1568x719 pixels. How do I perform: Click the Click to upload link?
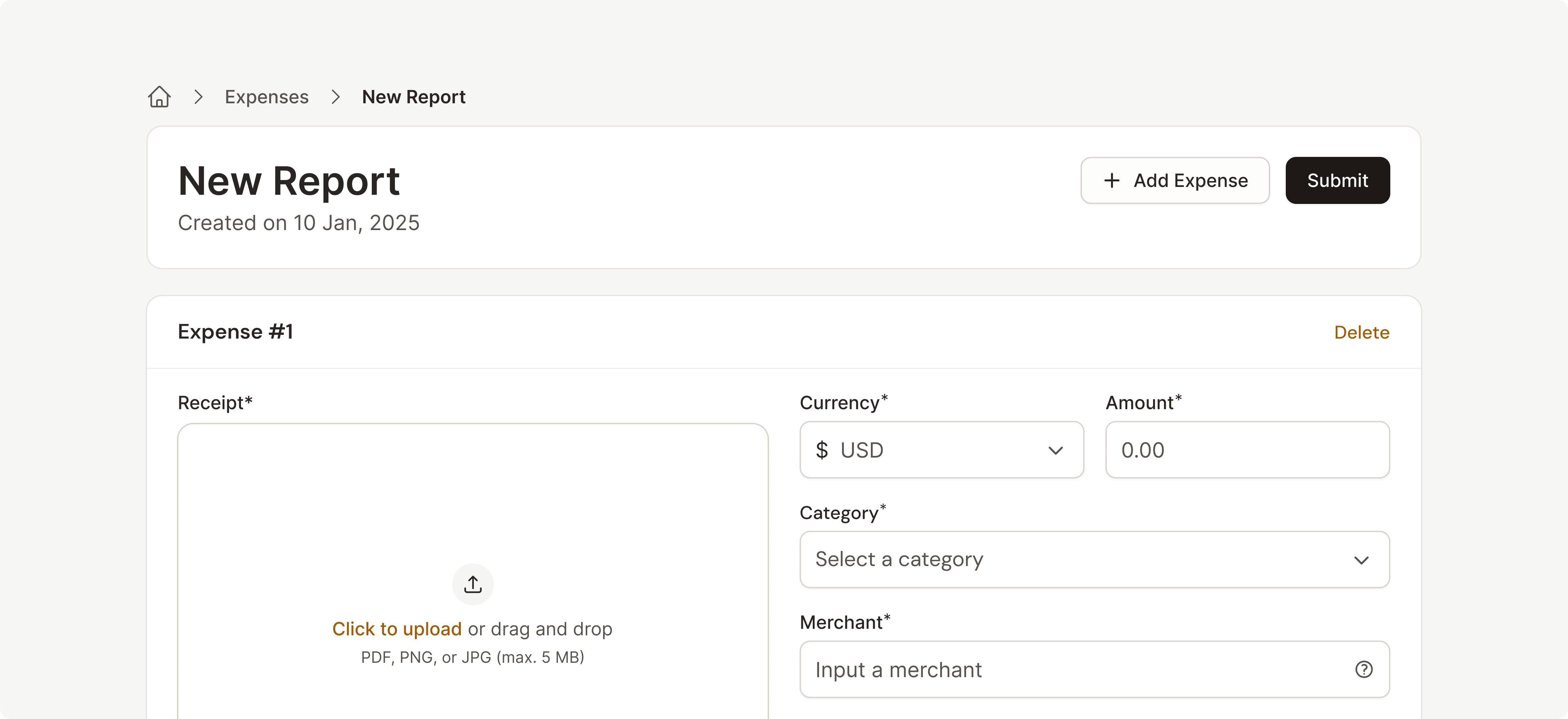[x=396, y=629]
